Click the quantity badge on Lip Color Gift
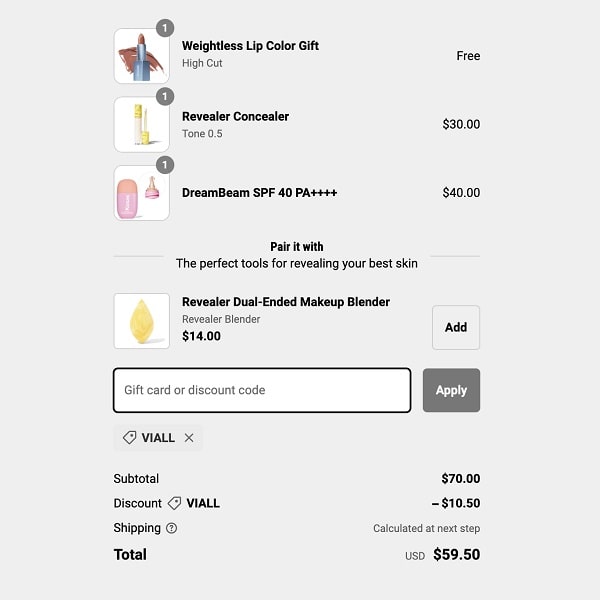This screenshot has height=600, width=600. 165,28
